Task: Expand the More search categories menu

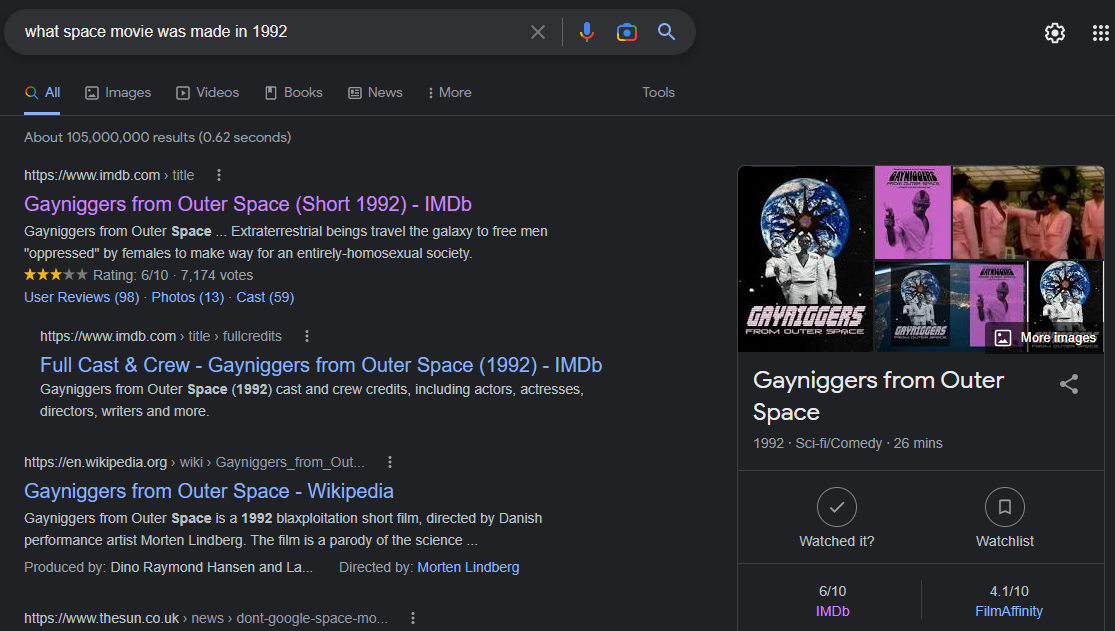Action: click(449, 92)
